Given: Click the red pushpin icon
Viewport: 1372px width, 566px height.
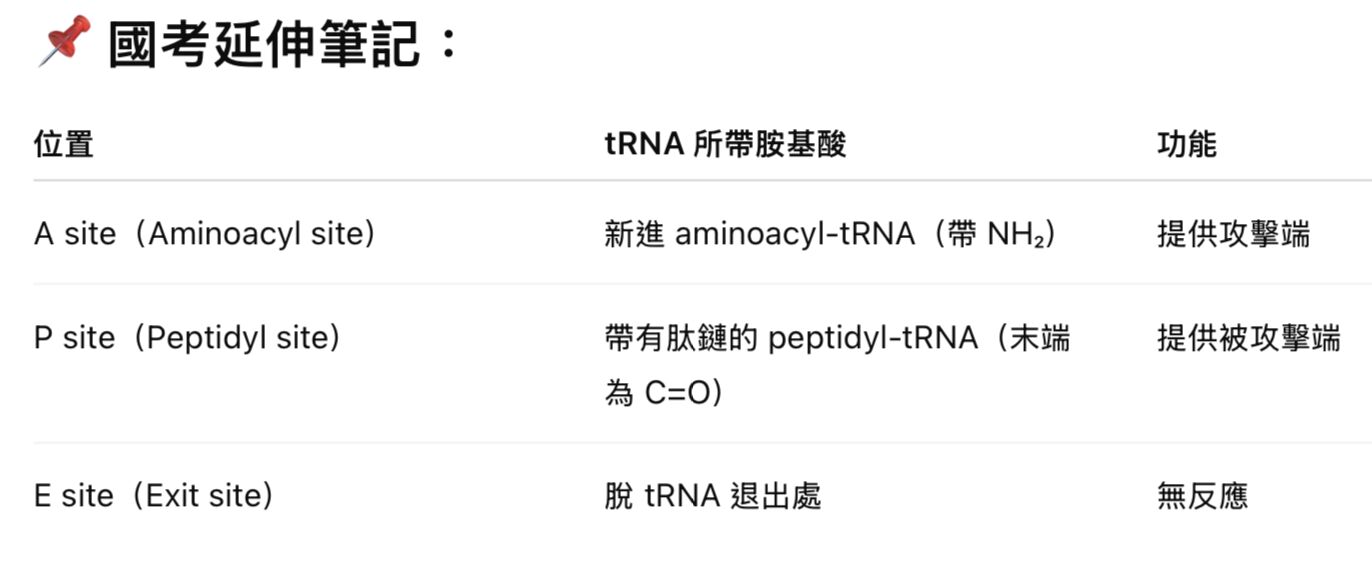Looking at the screenshot, I should [x=63, y=40].
